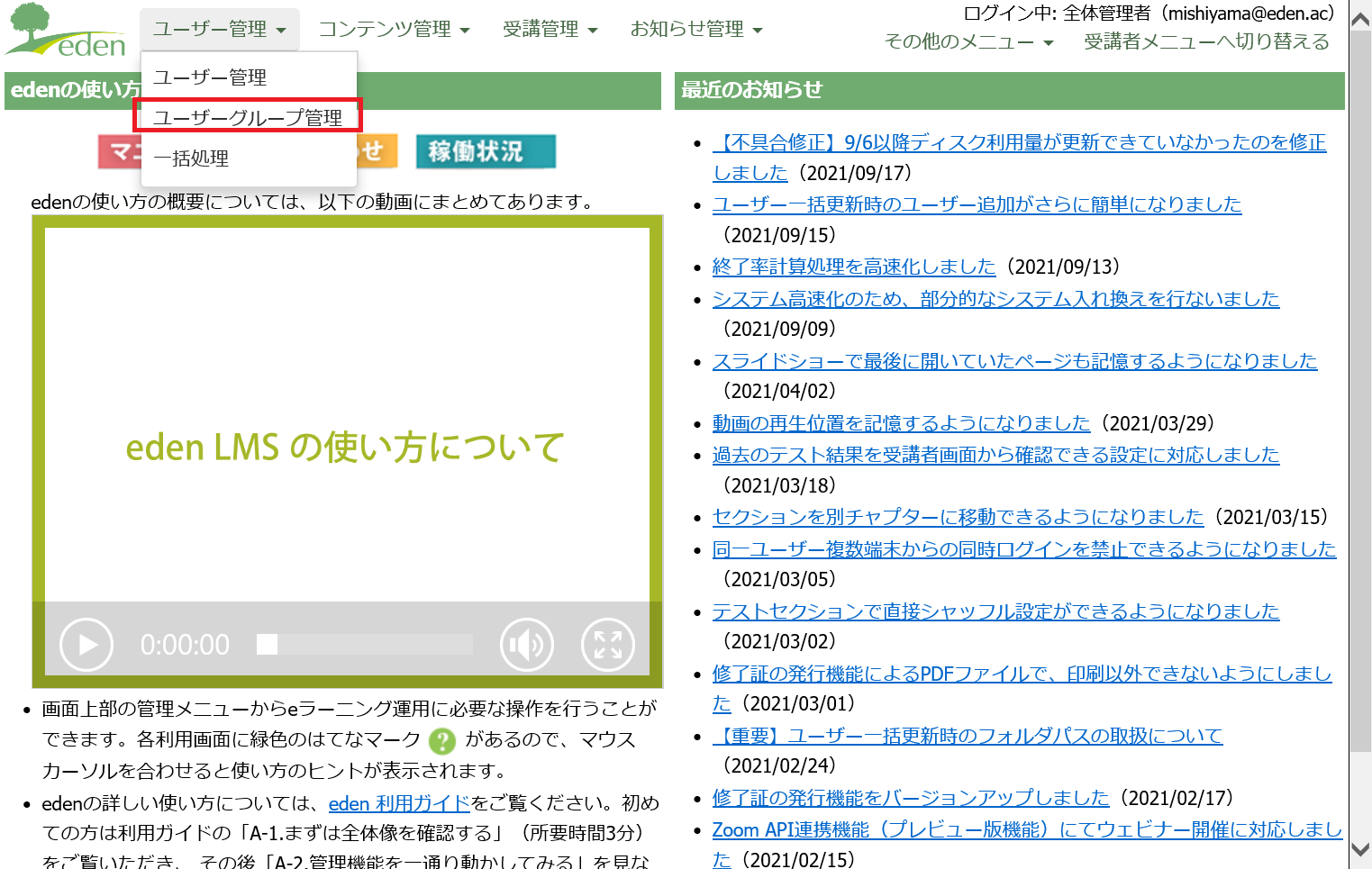Screen dimensions: 1372x869
Task: Expand the コンテンツ管理 menu
Action: pyautogui.click(x=395, y=29)
